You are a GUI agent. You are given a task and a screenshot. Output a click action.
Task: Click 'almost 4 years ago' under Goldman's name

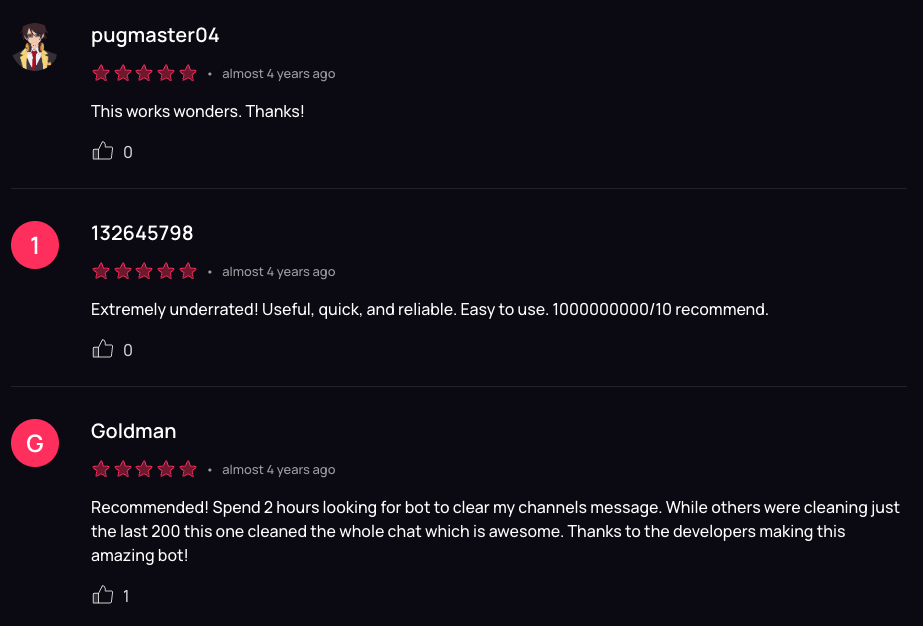pyautogui.click(x=278, y=469)
